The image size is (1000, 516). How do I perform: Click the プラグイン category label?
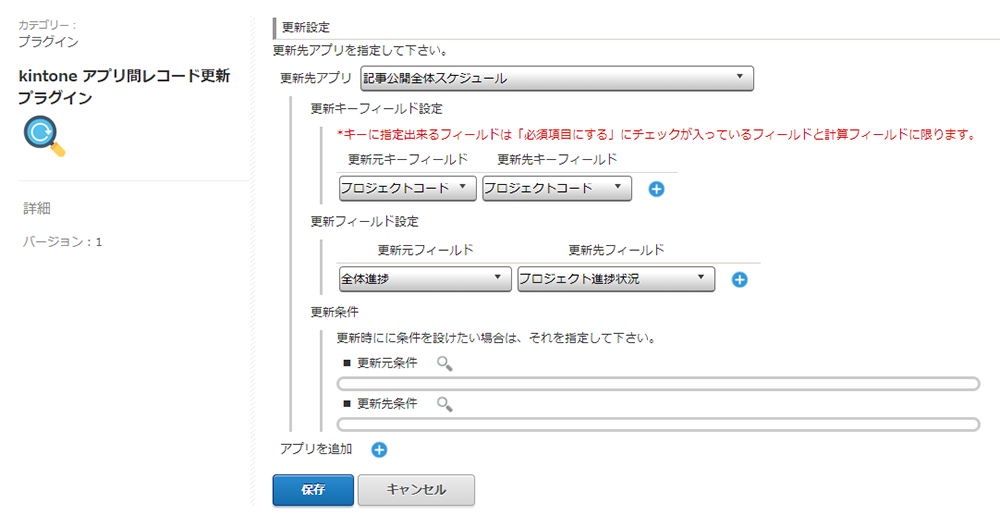(x=48, y=42)
